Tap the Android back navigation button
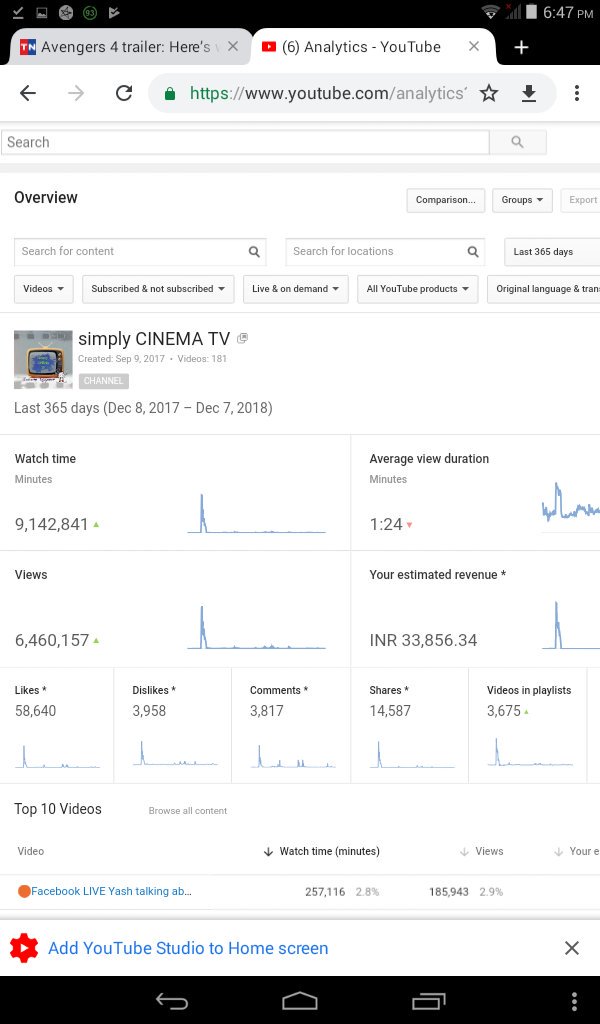The height and width of the screenshot is (1024, 600). click(172, 1001)
